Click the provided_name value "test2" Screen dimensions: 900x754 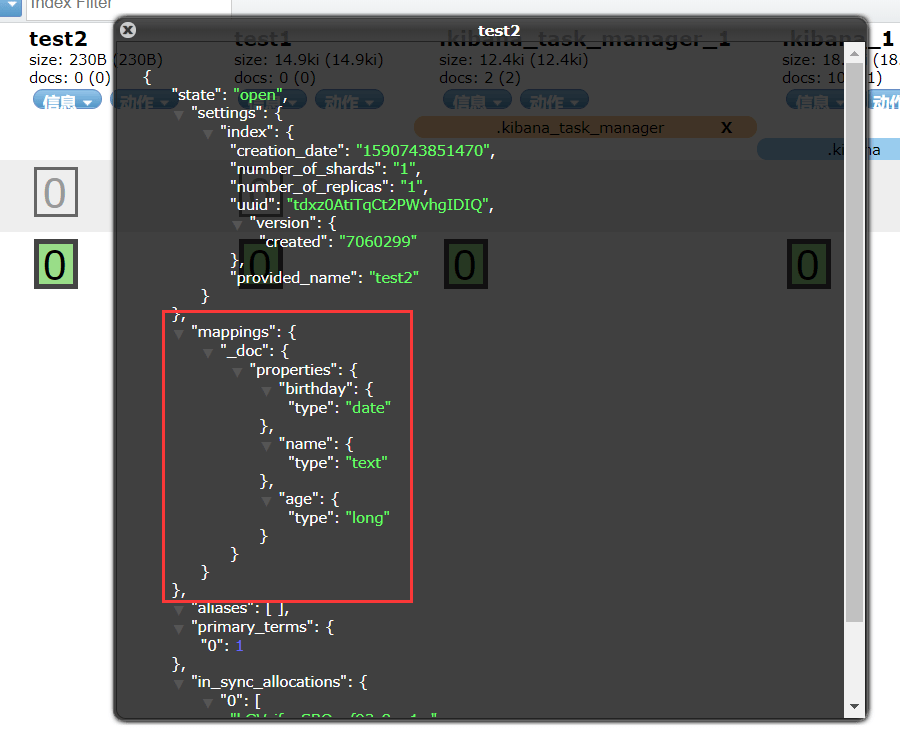[x=394, y=278]
